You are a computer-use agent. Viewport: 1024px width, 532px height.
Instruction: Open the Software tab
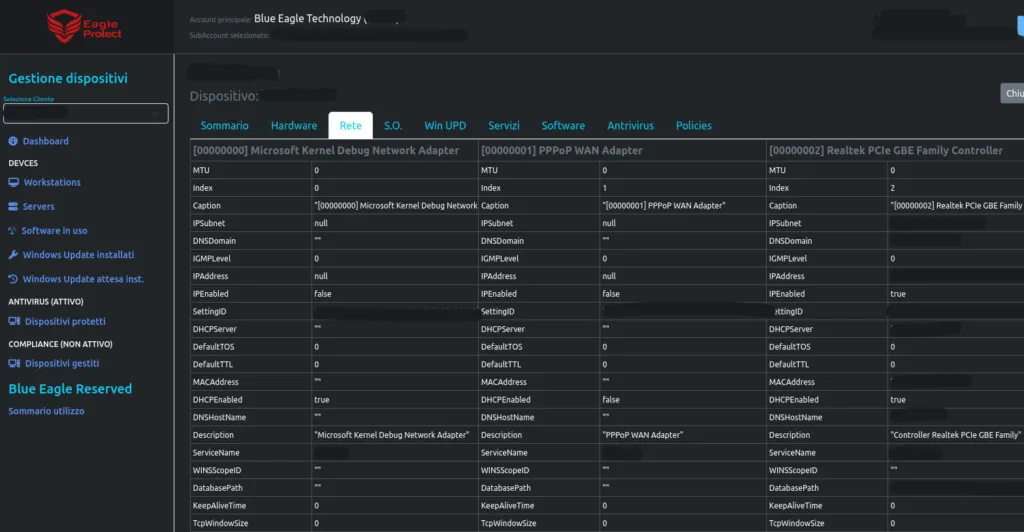coord(563,125)
